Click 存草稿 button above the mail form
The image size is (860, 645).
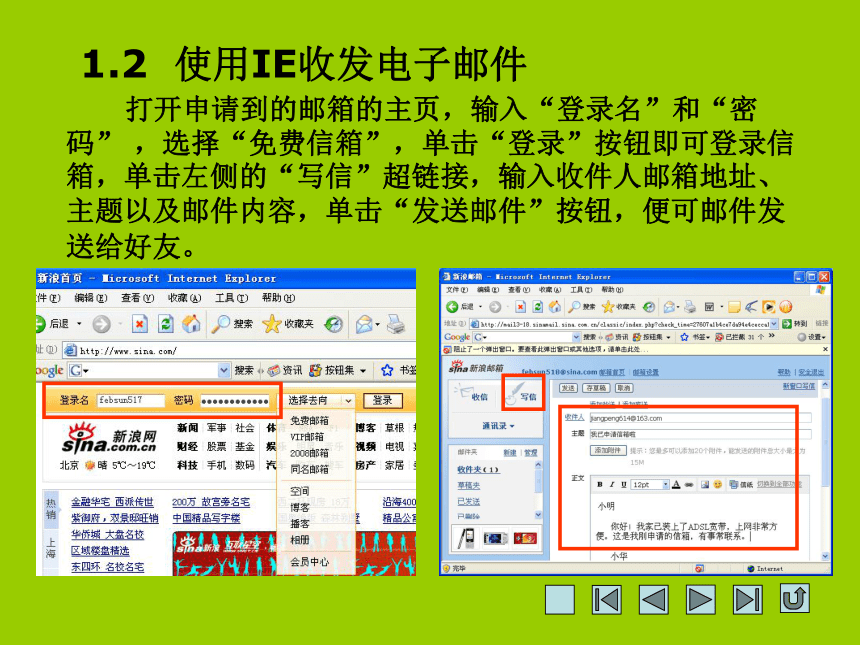(596, 388)
